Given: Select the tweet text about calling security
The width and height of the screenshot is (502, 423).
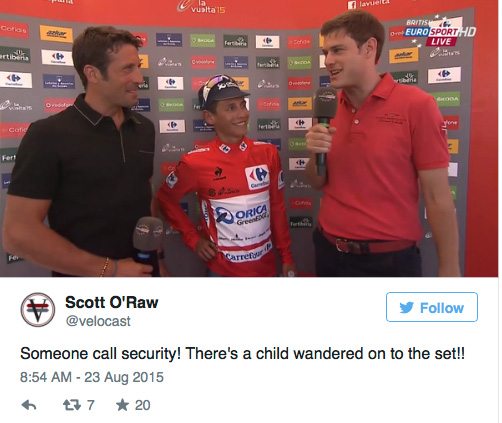Looking at the screenshot, I should point(242,354).
